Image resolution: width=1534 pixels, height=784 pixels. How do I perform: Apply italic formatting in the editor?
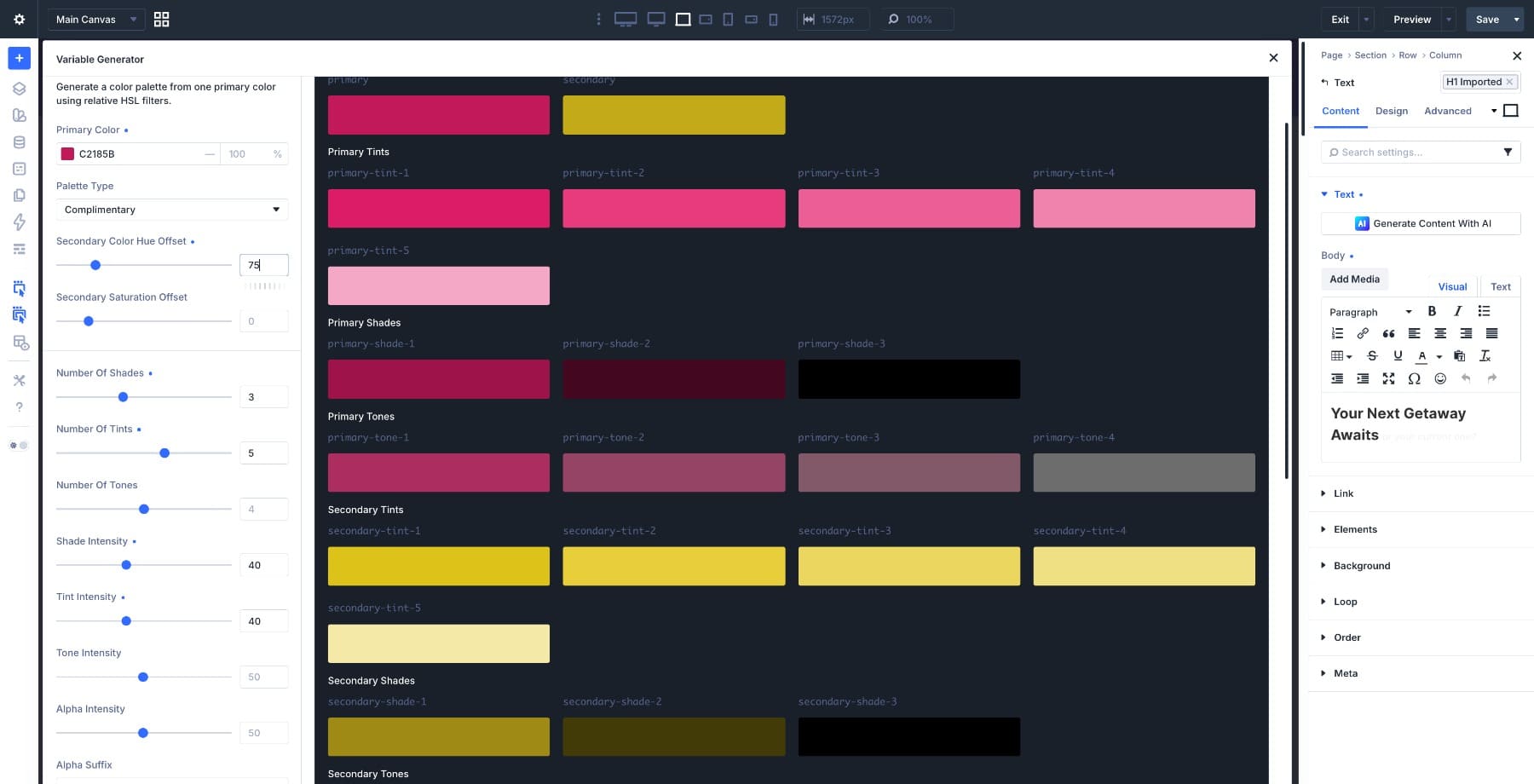tap(1457, 311)
